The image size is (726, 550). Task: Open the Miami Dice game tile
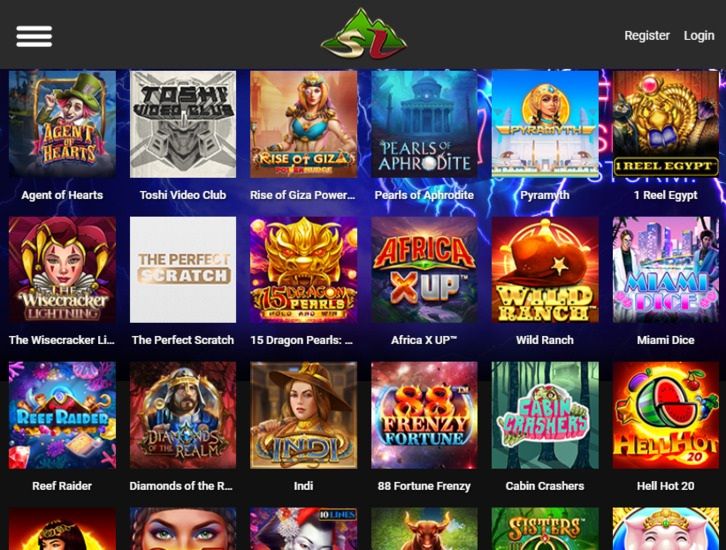point(666,269)
